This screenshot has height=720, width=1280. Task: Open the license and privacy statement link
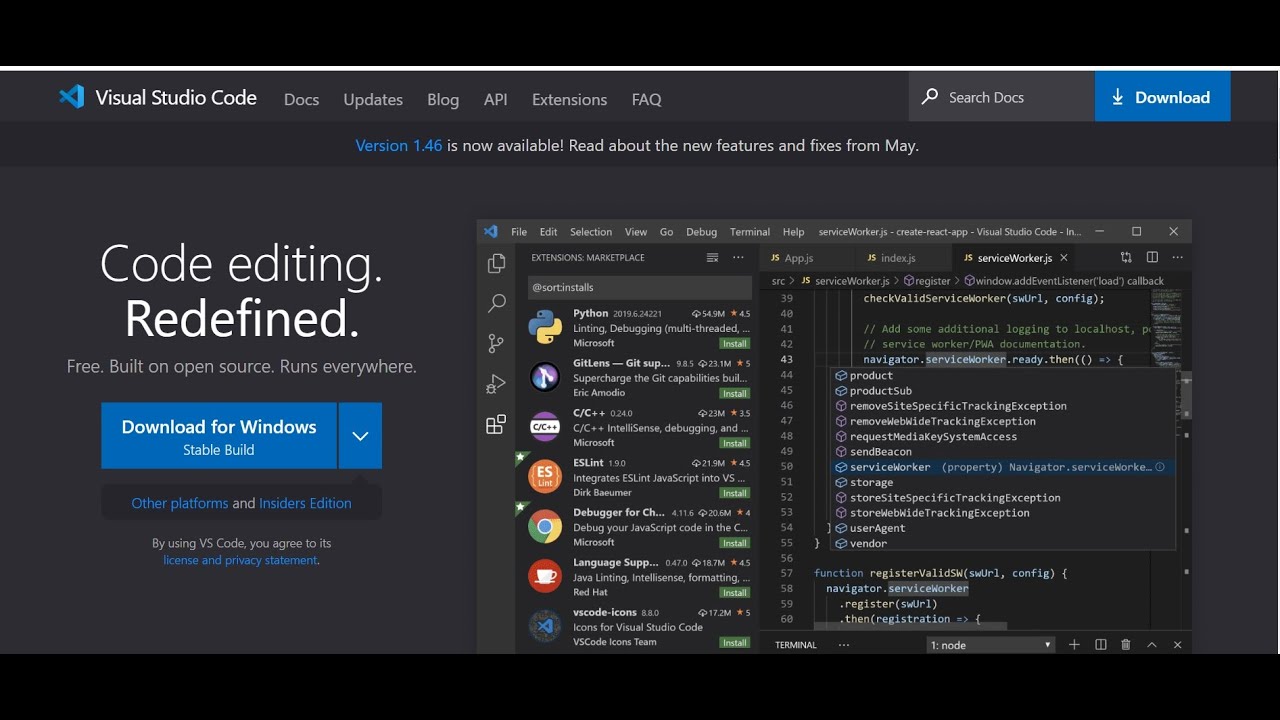click(240, 560)
